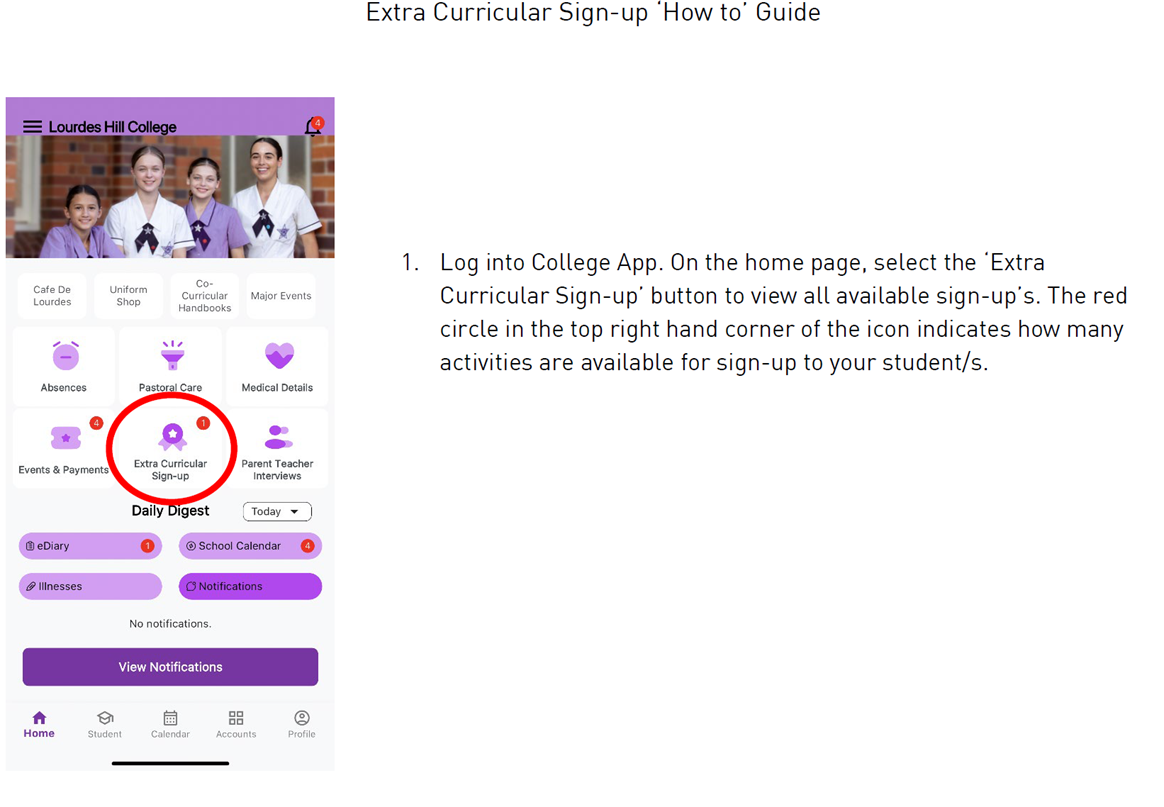This screenshot has height=807, width=1164.
Task: Select the Notifications digest pill
Action: (x=250, y=586)
